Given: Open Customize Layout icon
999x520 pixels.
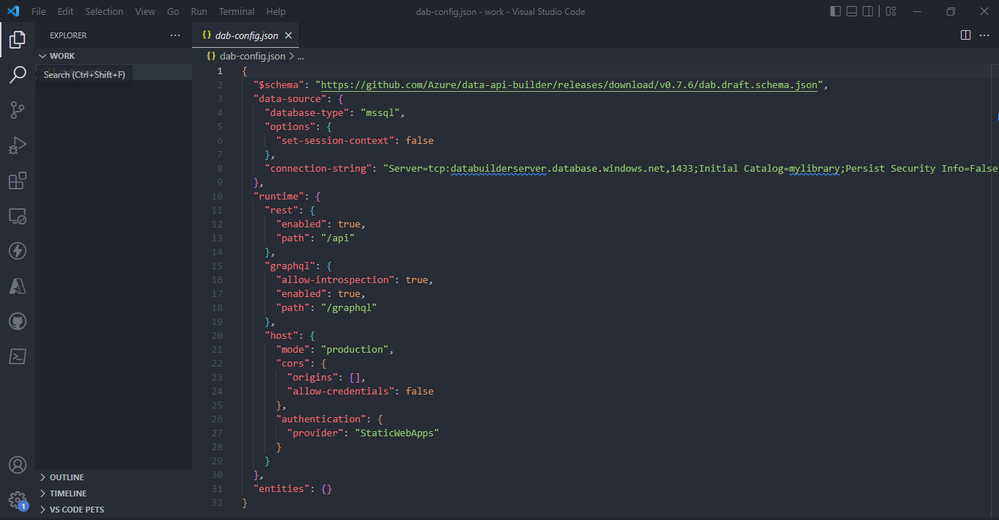Looking at the screenshot, I should (x=891, y=11).
